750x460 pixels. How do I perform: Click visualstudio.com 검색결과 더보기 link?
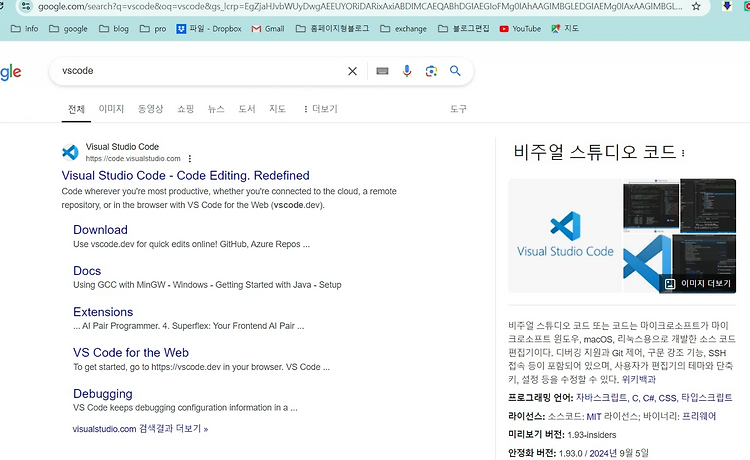point(140,429)
